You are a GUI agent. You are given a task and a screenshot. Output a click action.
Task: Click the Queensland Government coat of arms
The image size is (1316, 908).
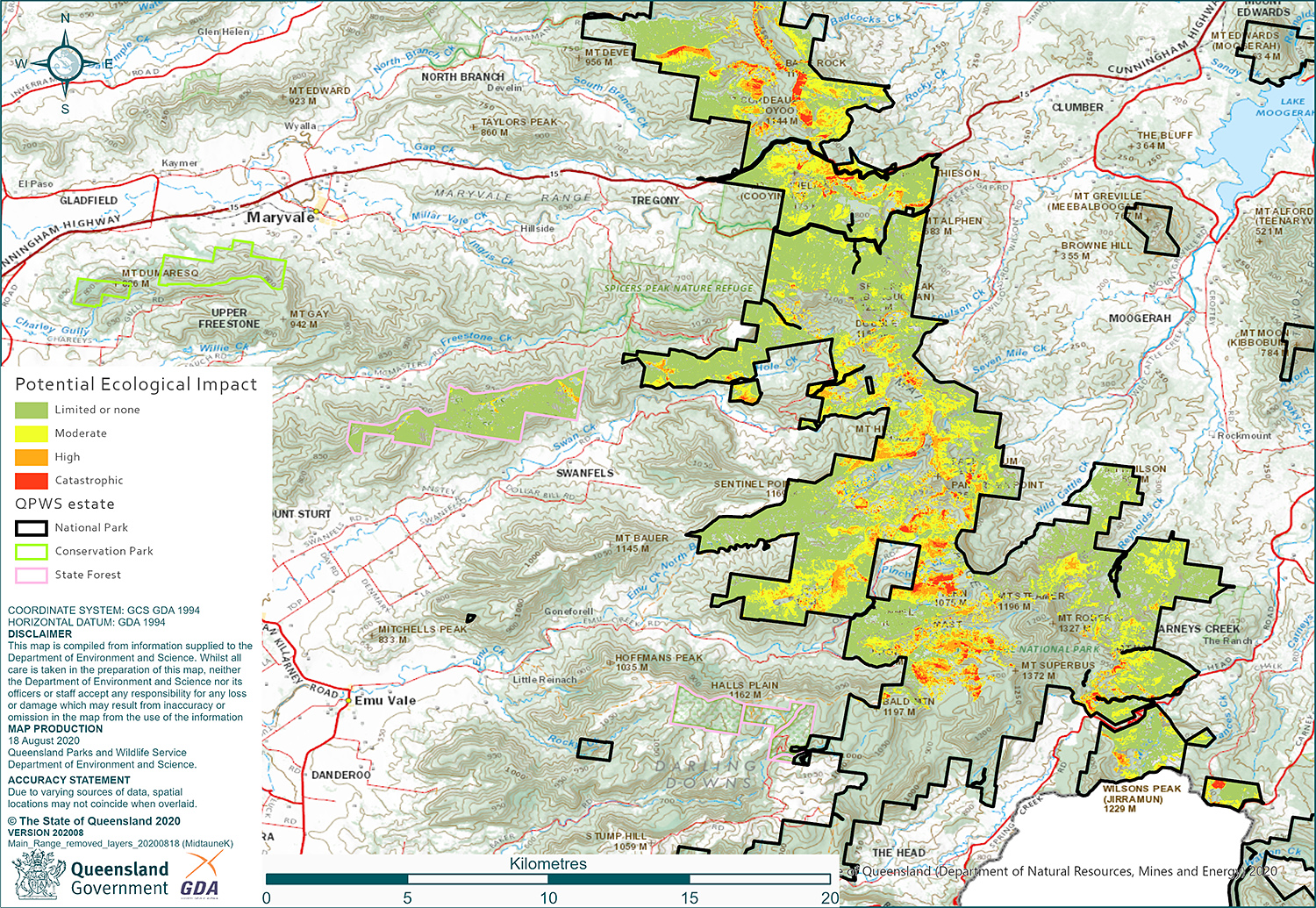point(39,875)
